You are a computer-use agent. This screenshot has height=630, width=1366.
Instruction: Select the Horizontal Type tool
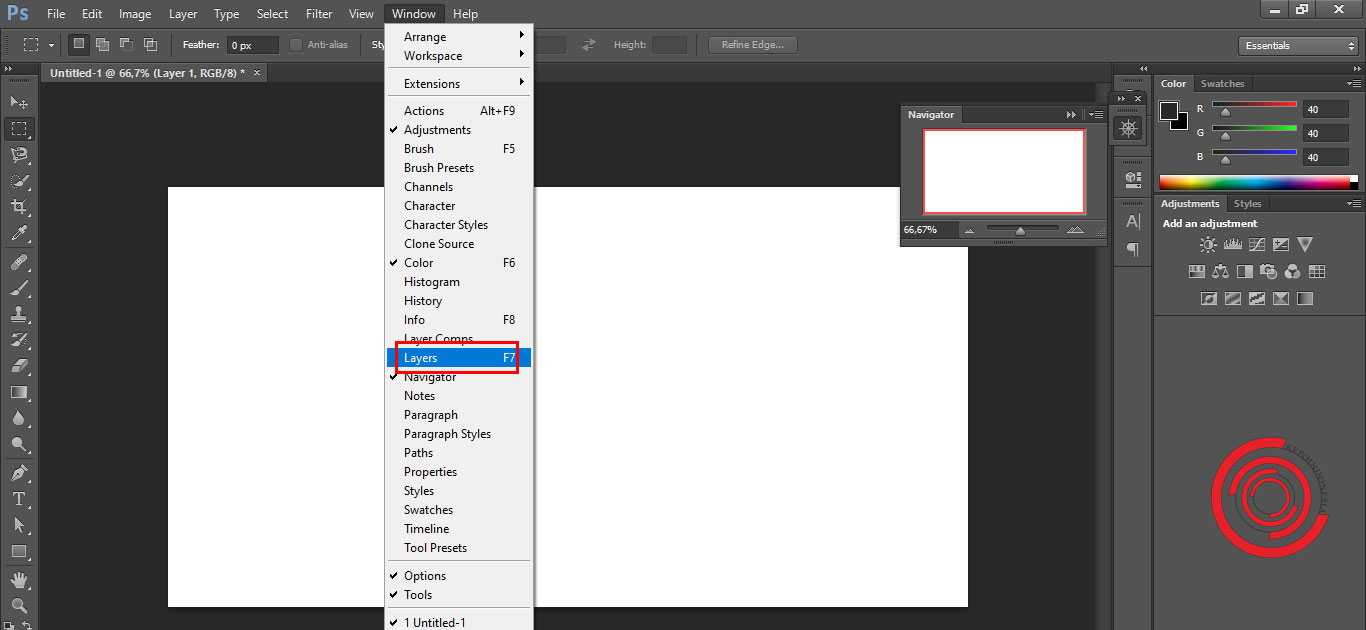(x=20, y=498)
